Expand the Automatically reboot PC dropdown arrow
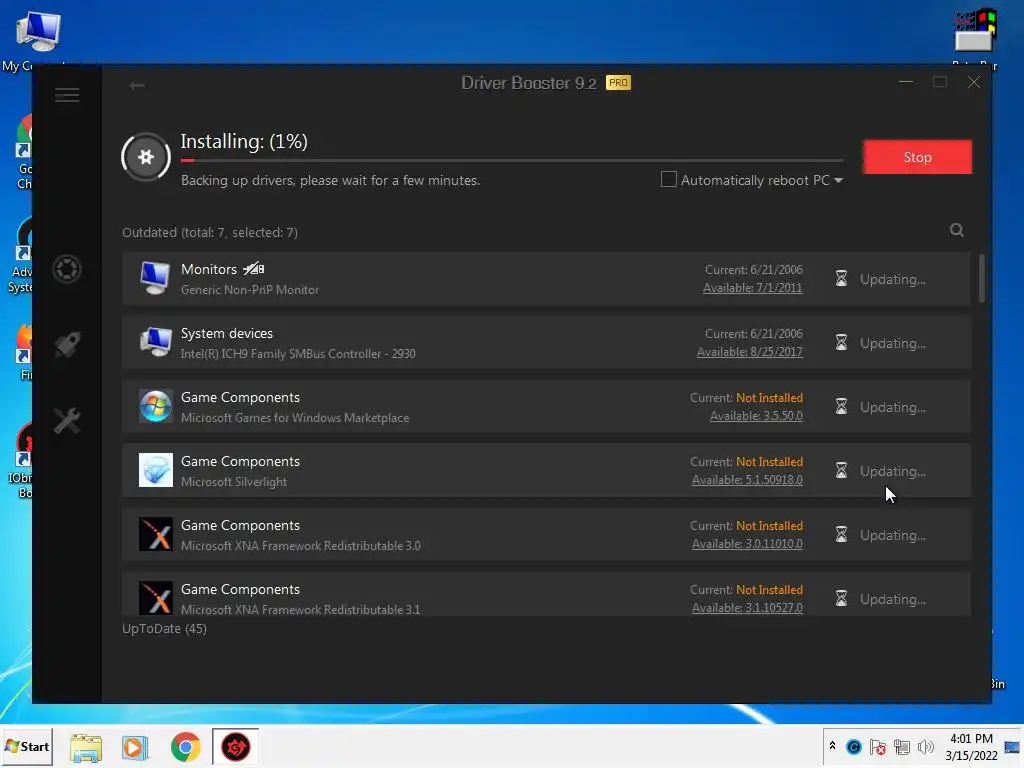The width and height of the screenshot is (1024, 768). (839, 180)
